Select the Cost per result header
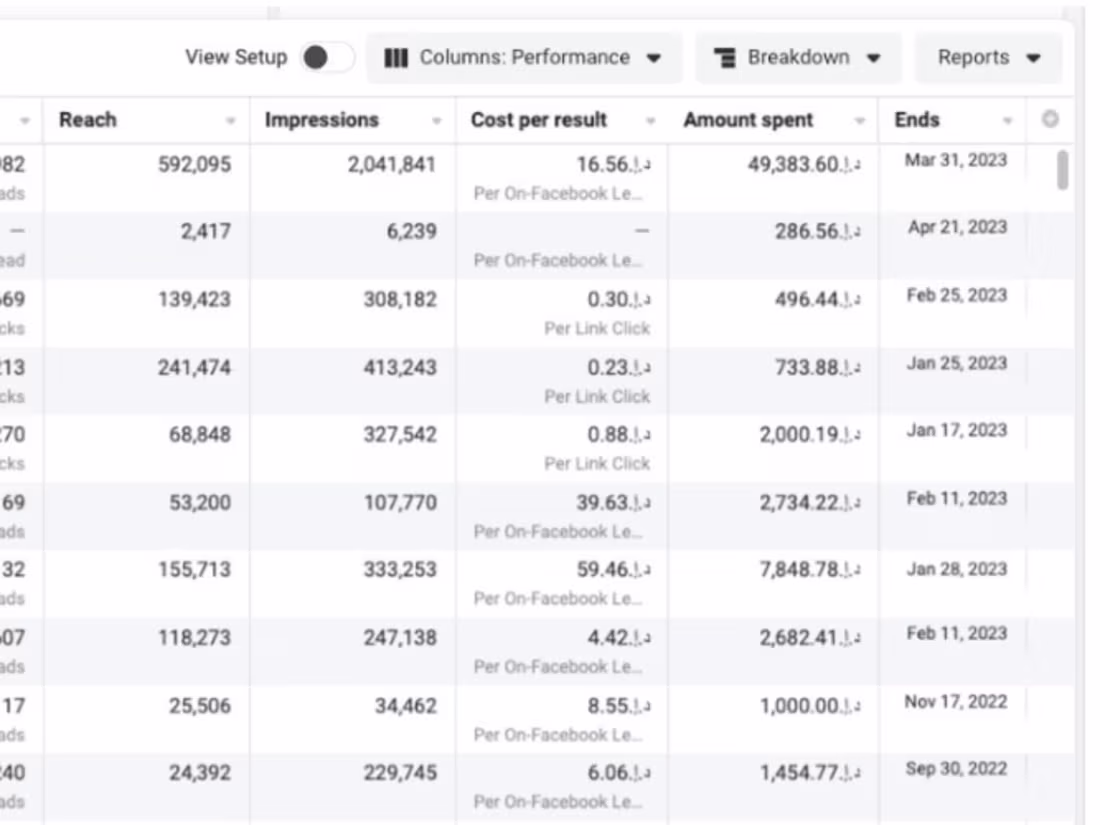Viewport: 1100px width, 825px height. (539, 120)
